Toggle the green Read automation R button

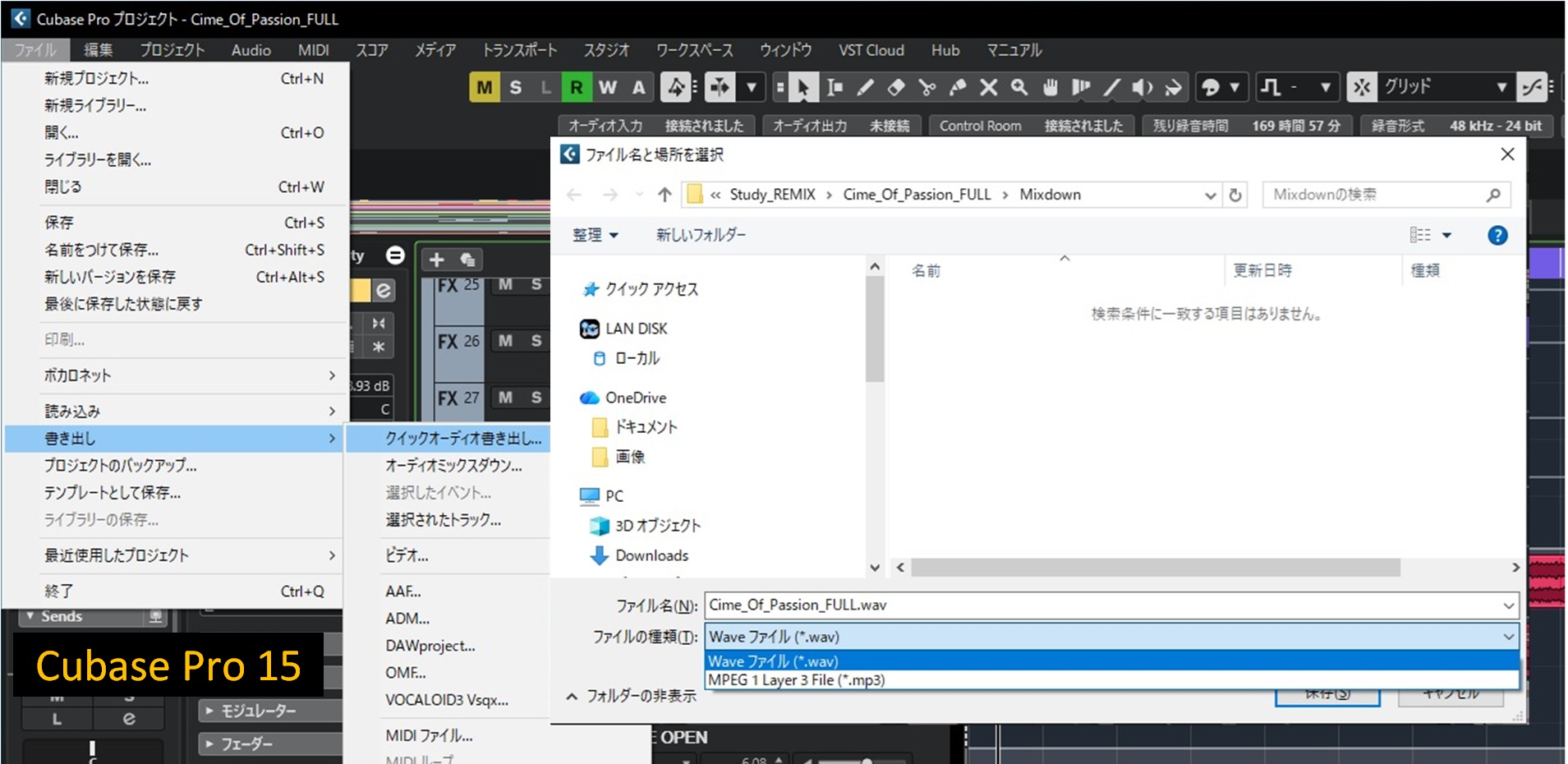[577, 87]
